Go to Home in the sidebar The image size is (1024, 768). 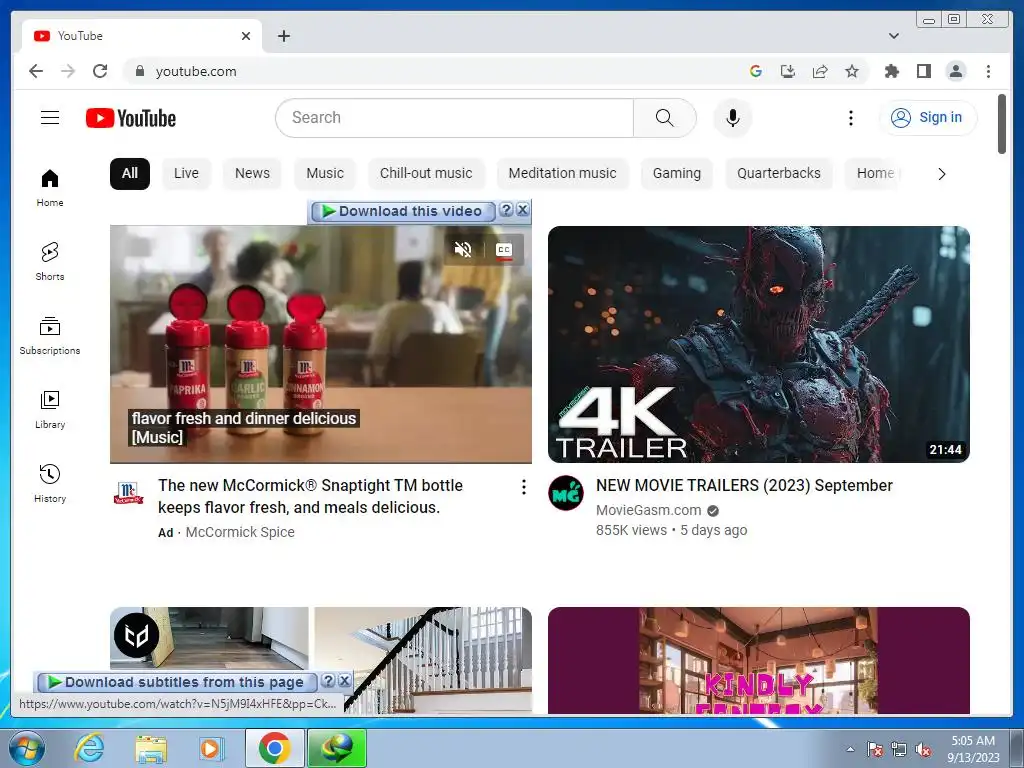coord(50,188)
